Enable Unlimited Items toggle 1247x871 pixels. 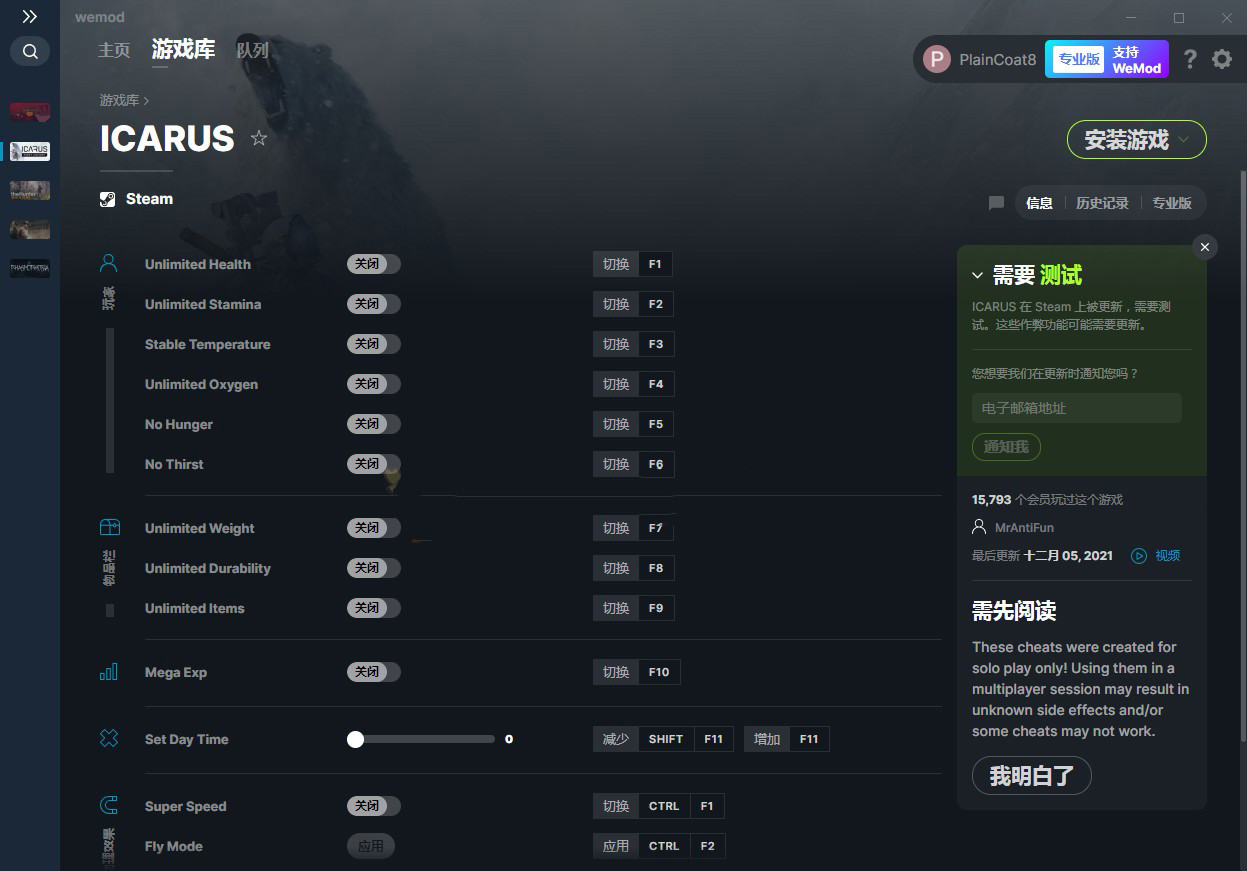tap(374, 608)
